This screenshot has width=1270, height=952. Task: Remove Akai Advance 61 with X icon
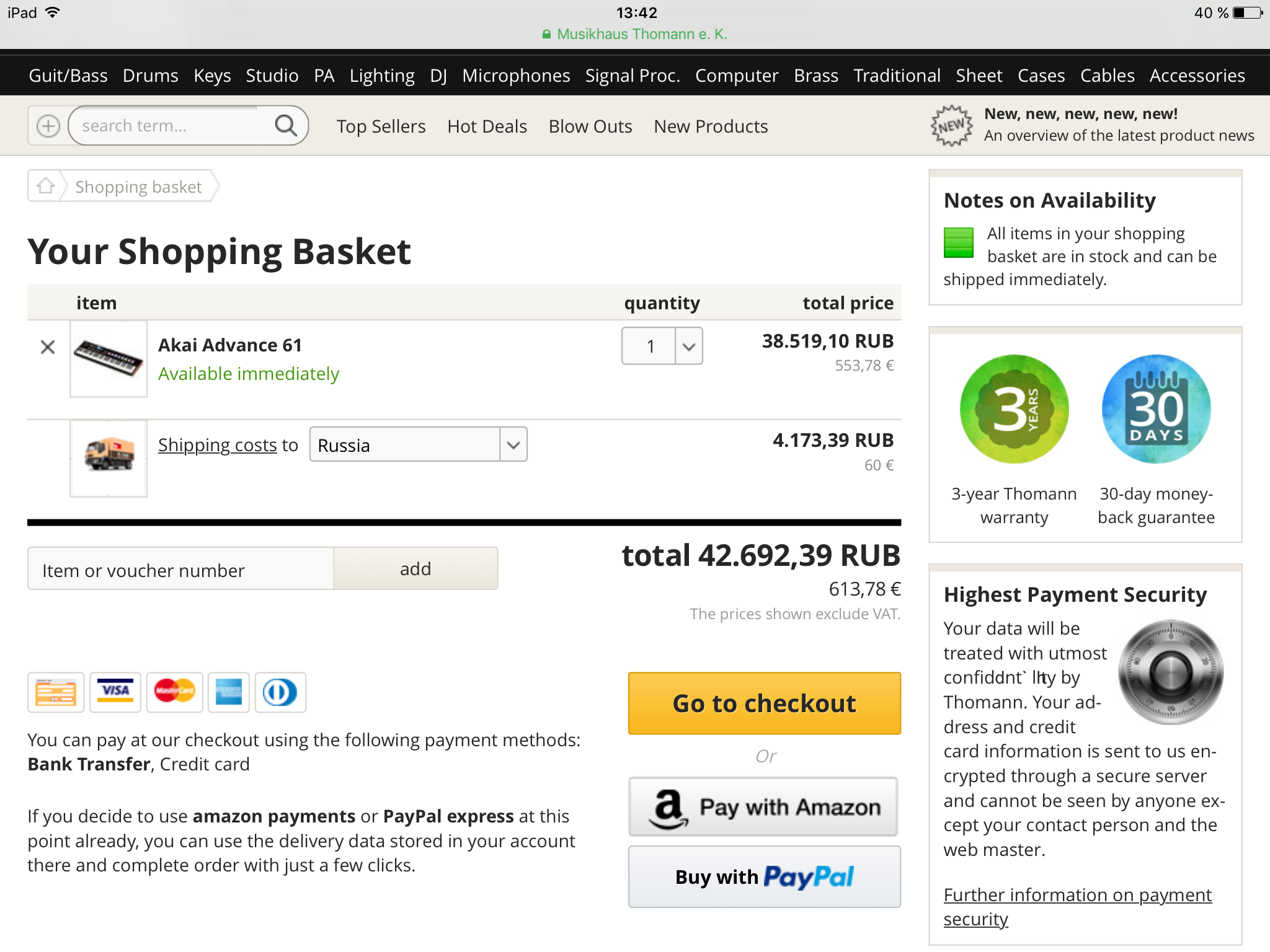point(48,347)
